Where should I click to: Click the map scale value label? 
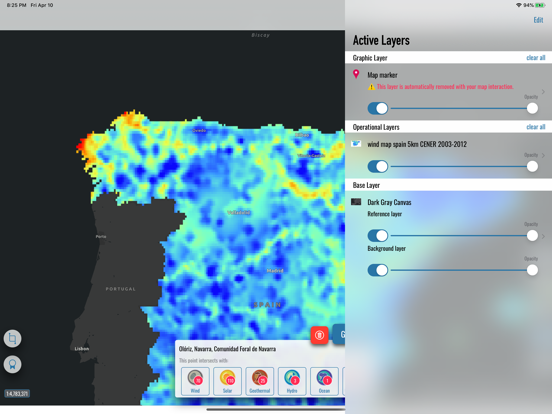pyautogui.click(x=17, y=394)
